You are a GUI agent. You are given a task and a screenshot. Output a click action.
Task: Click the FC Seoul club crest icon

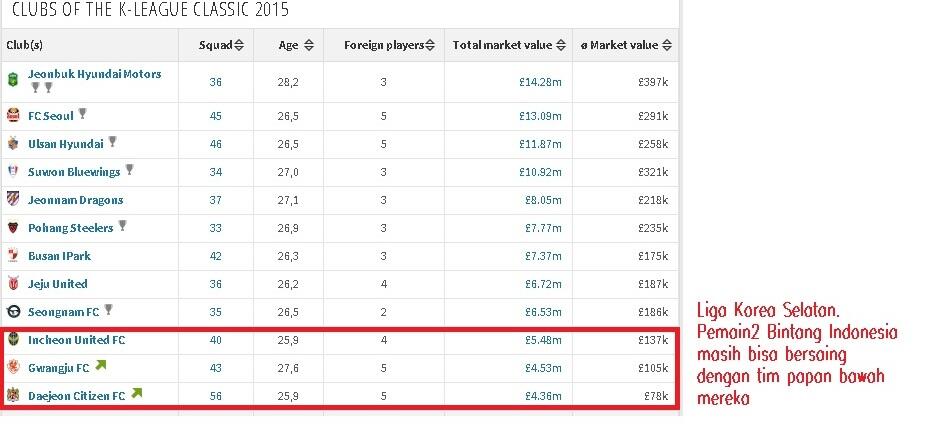pos(13,115)
